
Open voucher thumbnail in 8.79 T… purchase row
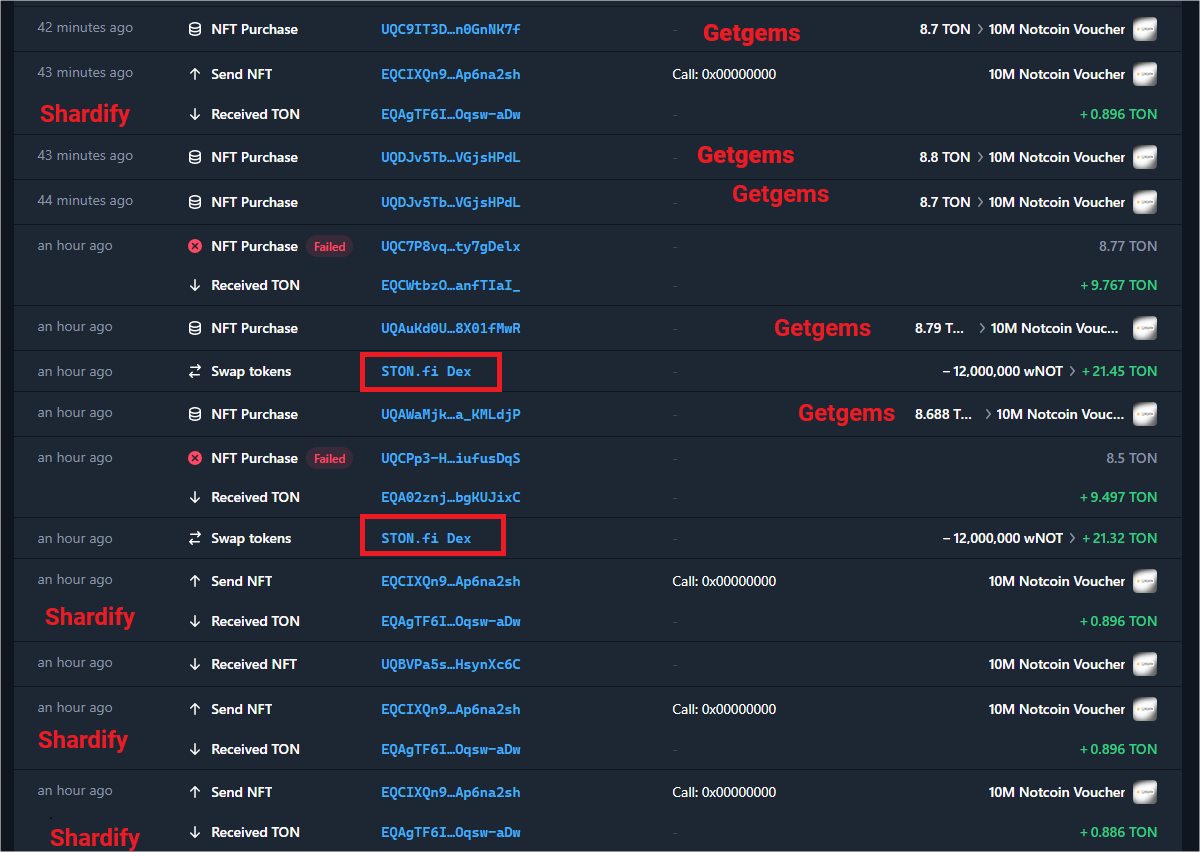pos(1145,328)
